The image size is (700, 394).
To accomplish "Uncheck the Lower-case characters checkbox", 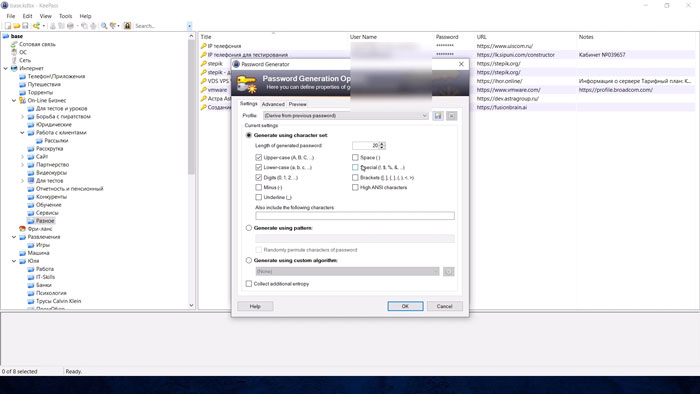I will click(258, 167).
